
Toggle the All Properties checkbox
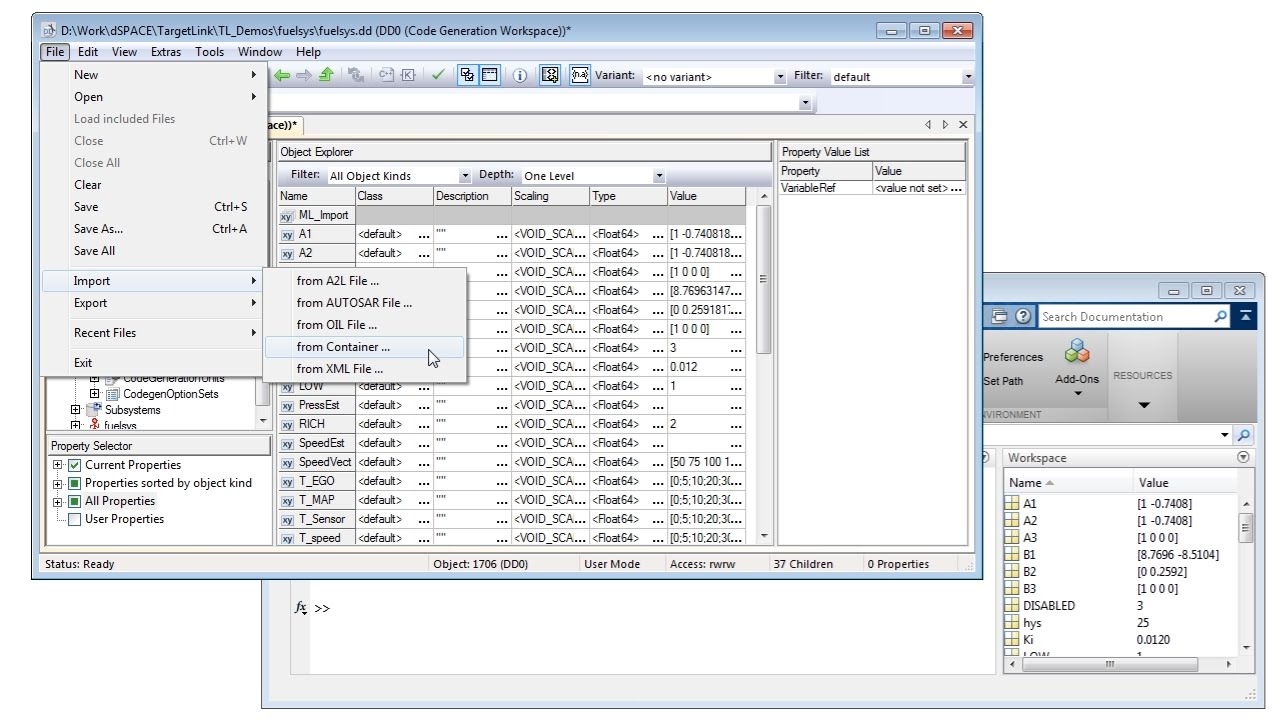(x=74, y=501)
